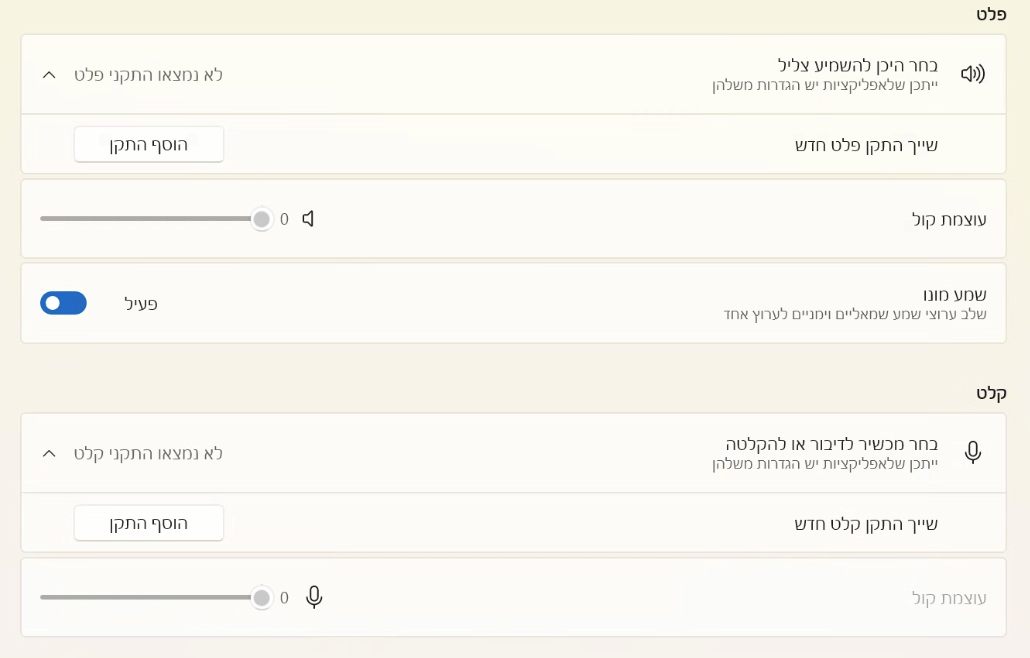Click the 'לא נמצאו התקני פלט' text
Screen dimensions: 1030x658
(x=148, y=75)
